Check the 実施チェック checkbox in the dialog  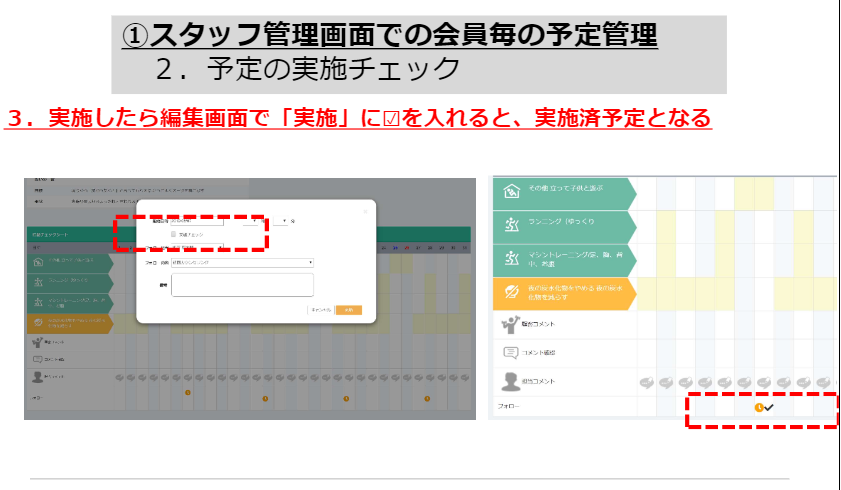click(x=174, y=234)
